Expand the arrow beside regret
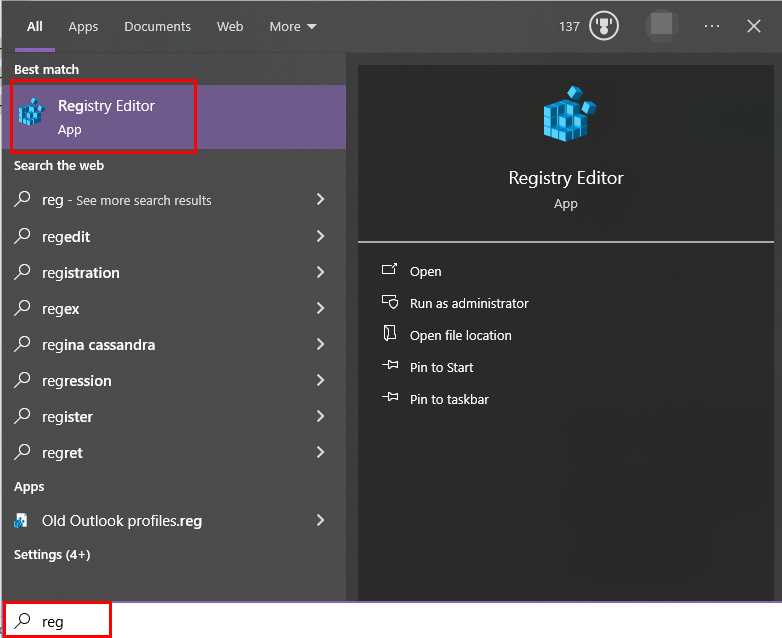 [321, 452]
